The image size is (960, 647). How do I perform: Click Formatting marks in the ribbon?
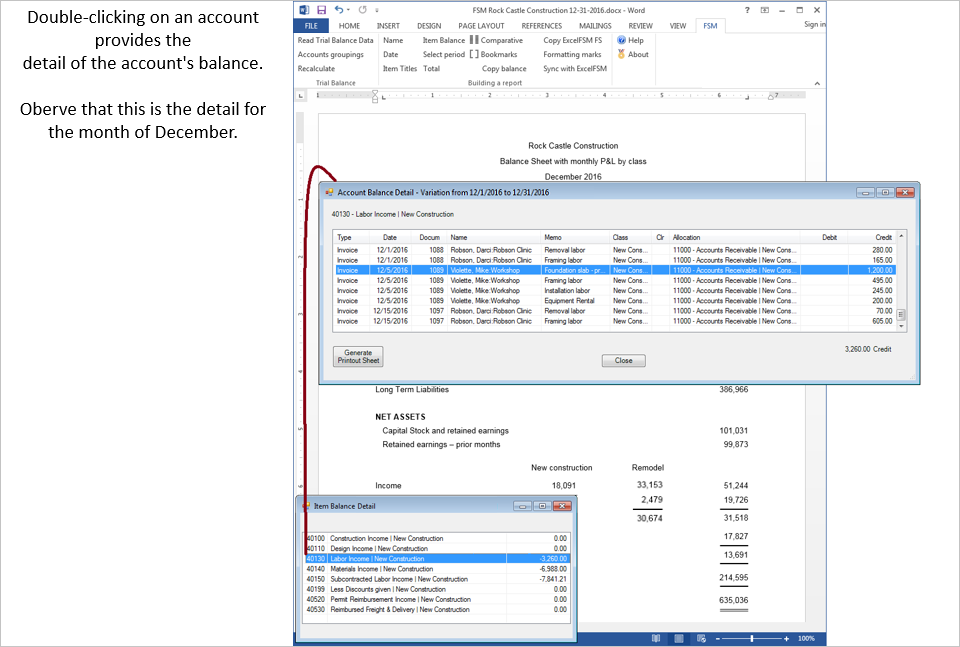[x=572, y=54]
